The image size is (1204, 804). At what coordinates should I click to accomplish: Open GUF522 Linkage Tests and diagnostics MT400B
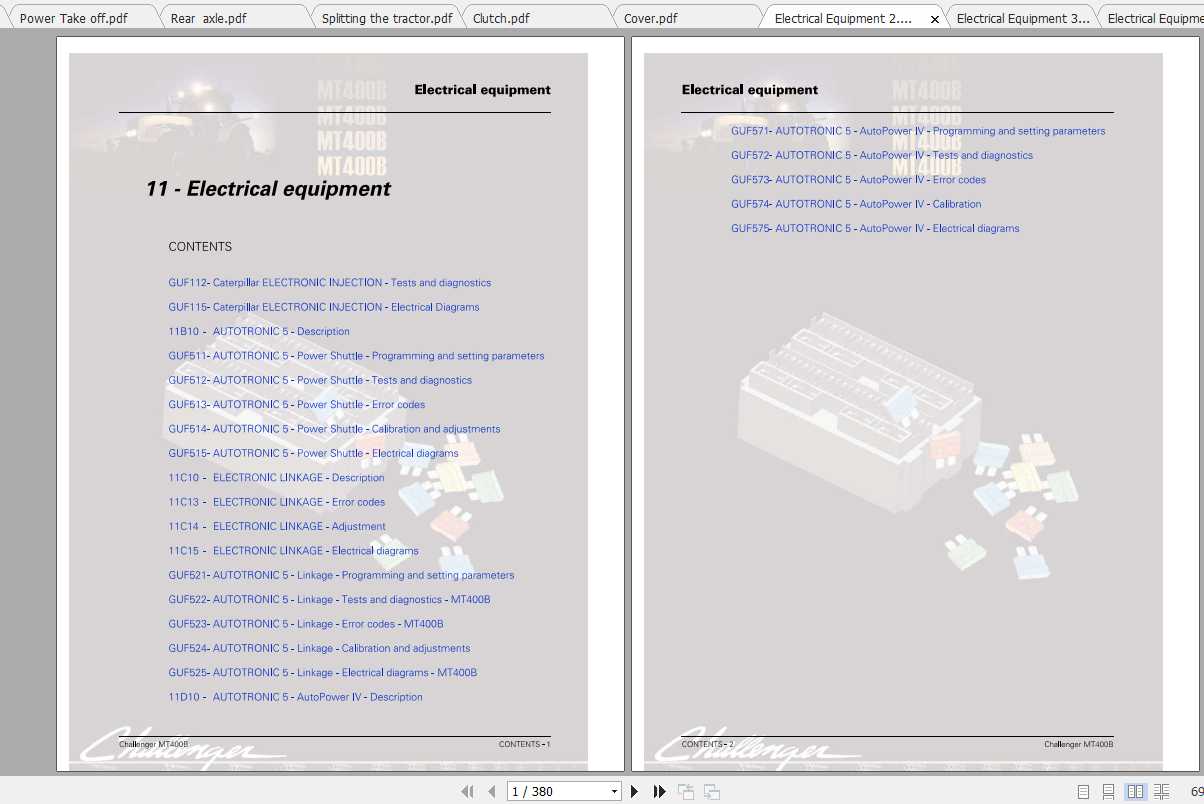pyautogui.click(x=329, y=600)
